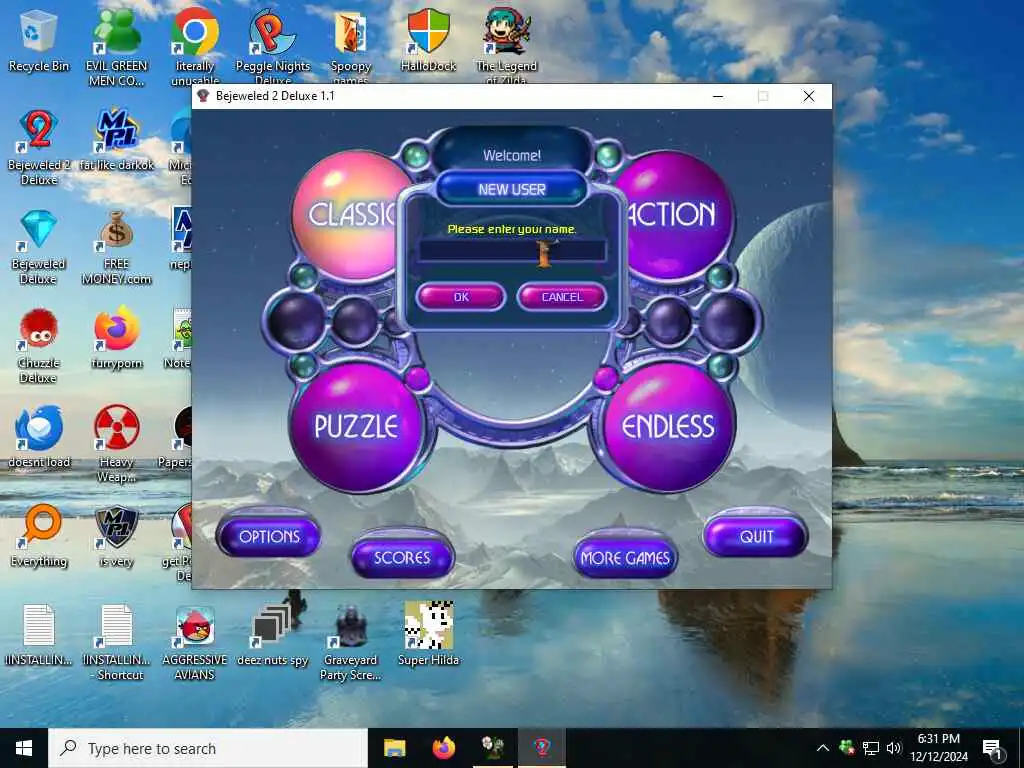Select the first !INSTALLIN text file icon
Viewport: 1024px width, 768px height.
pyautogui.click(x=39, y=635)
